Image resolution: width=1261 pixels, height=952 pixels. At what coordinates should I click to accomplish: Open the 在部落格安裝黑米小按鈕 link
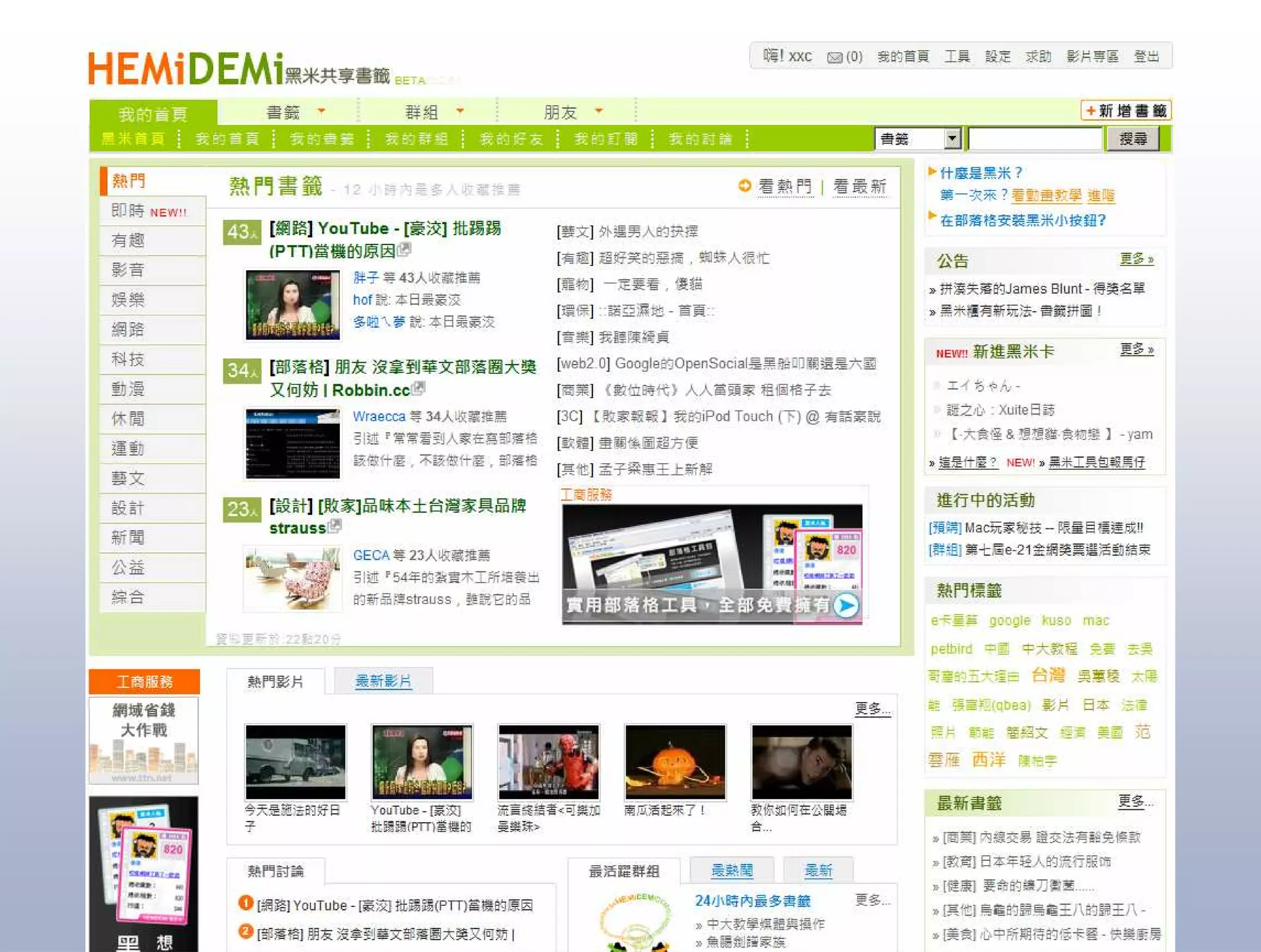(x=1023, y=220)
